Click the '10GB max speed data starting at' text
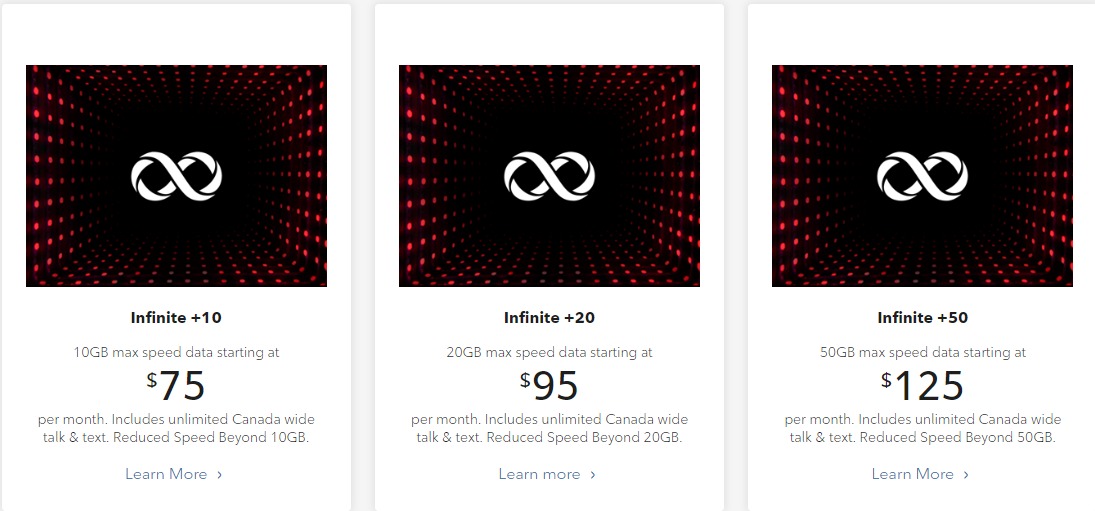1095x511 pixels. [x=177, y=353]
